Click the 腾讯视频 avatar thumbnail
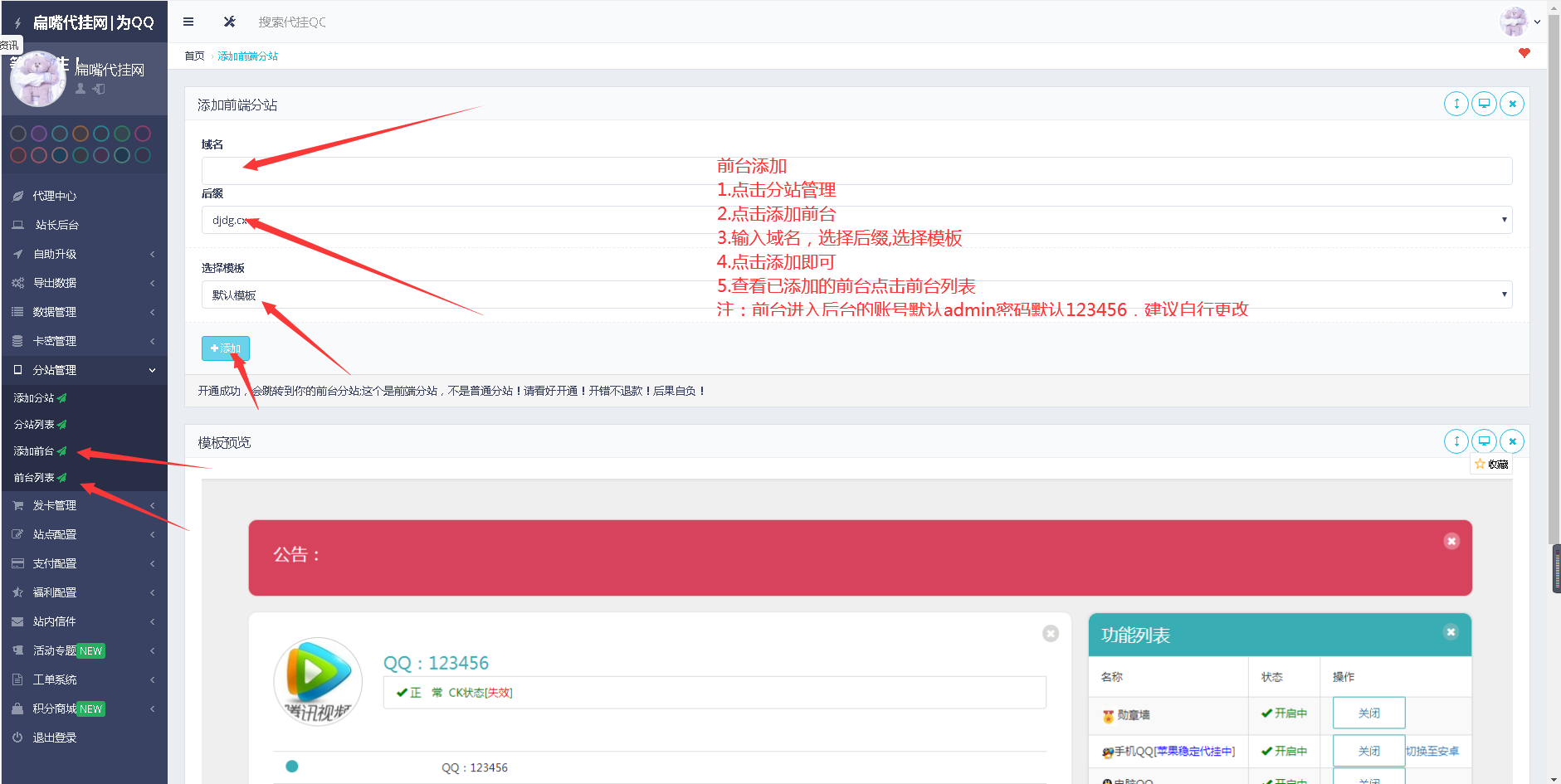1561x784 pixels. tap(318, 681)
